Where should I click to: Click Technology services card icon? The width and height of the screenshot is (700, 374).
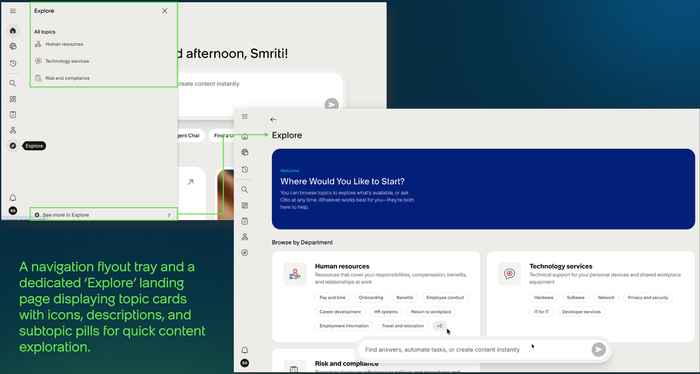pos(509,274)
